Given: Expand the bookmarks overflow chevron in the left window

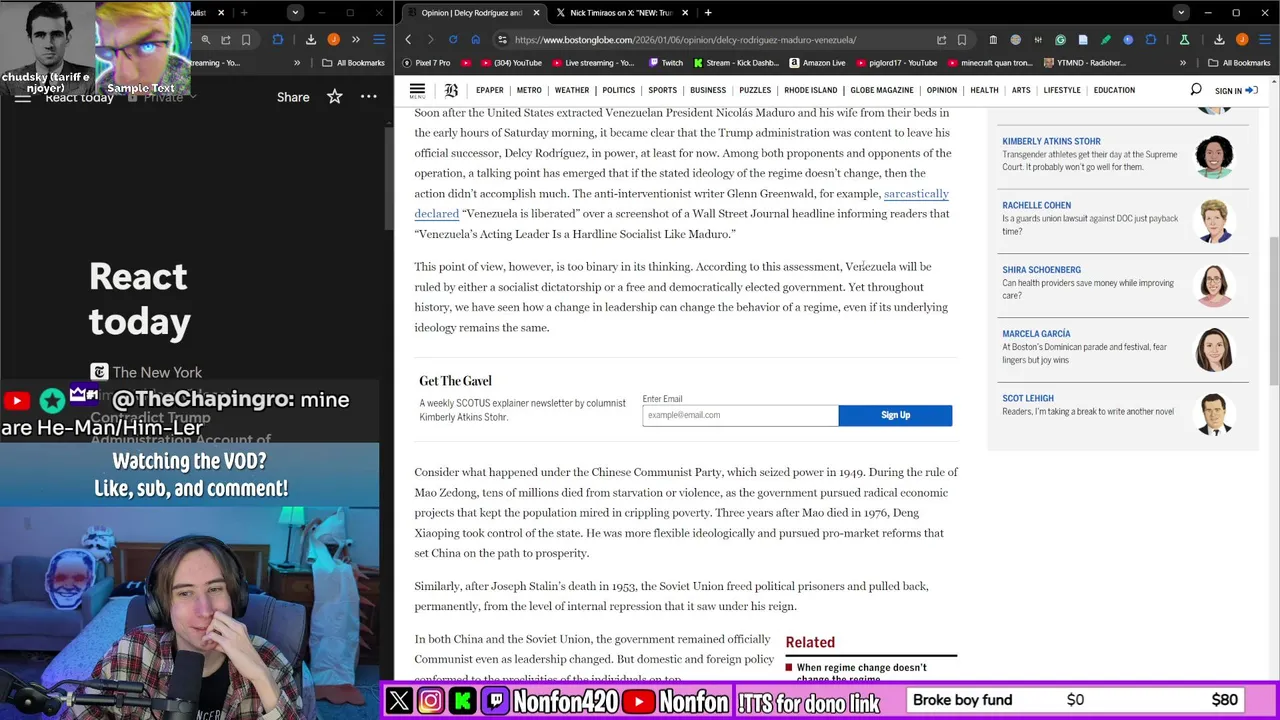Looking at the screenshot, I should [297, 63].
